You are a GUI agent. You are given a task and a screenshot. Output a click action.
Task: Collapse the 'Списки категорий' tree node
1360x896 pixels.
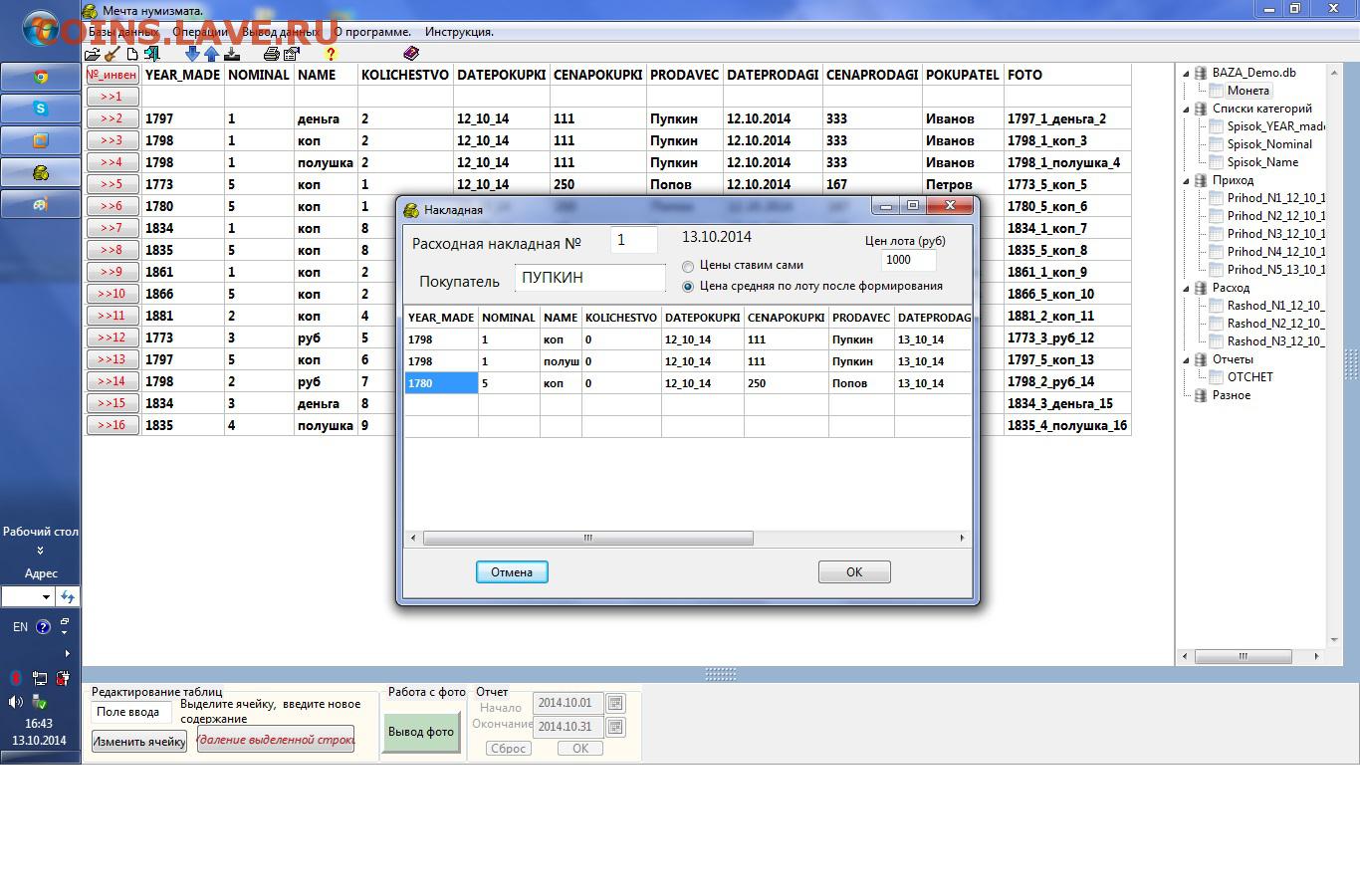(x=1187, y=110)
